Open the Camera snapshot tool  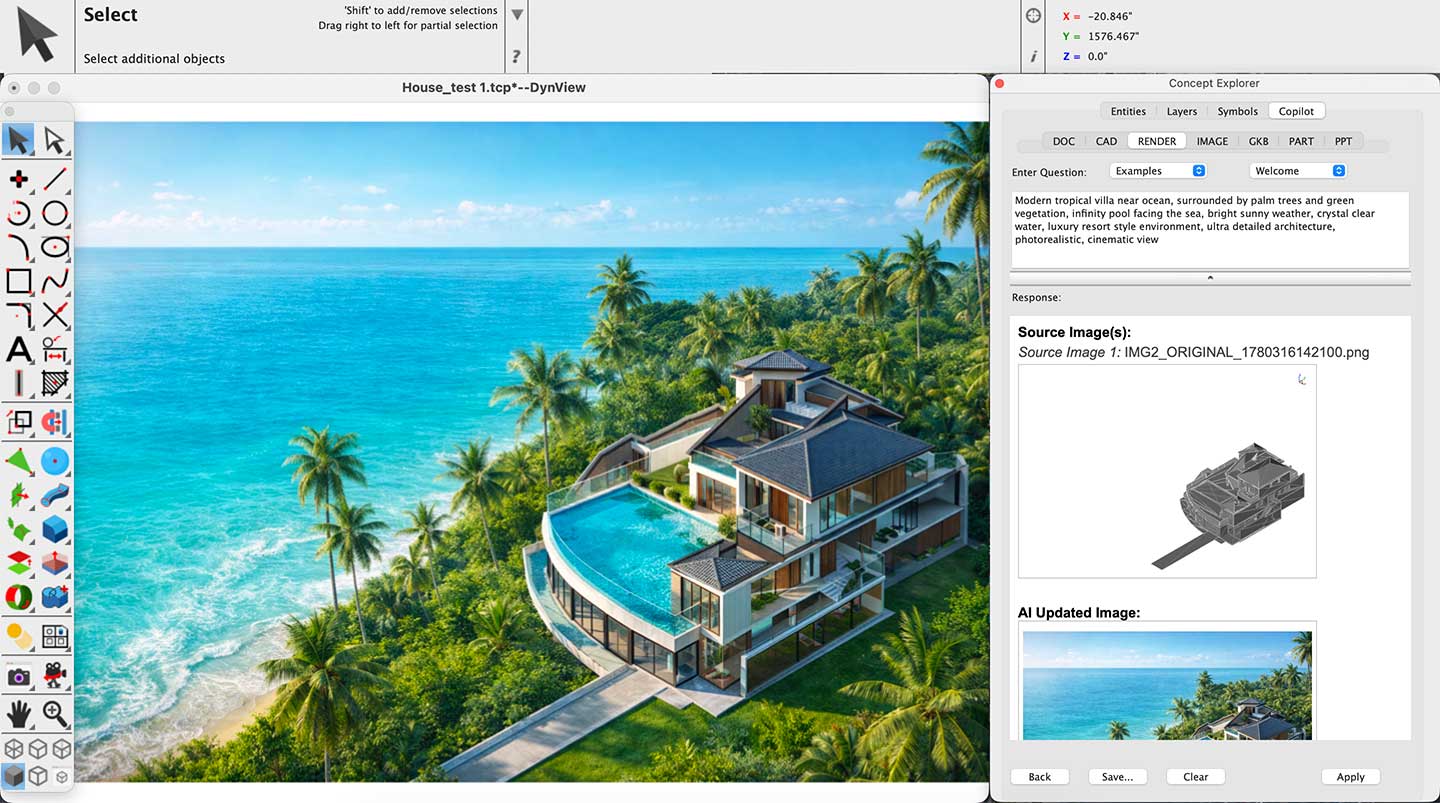tap(19, 677)
